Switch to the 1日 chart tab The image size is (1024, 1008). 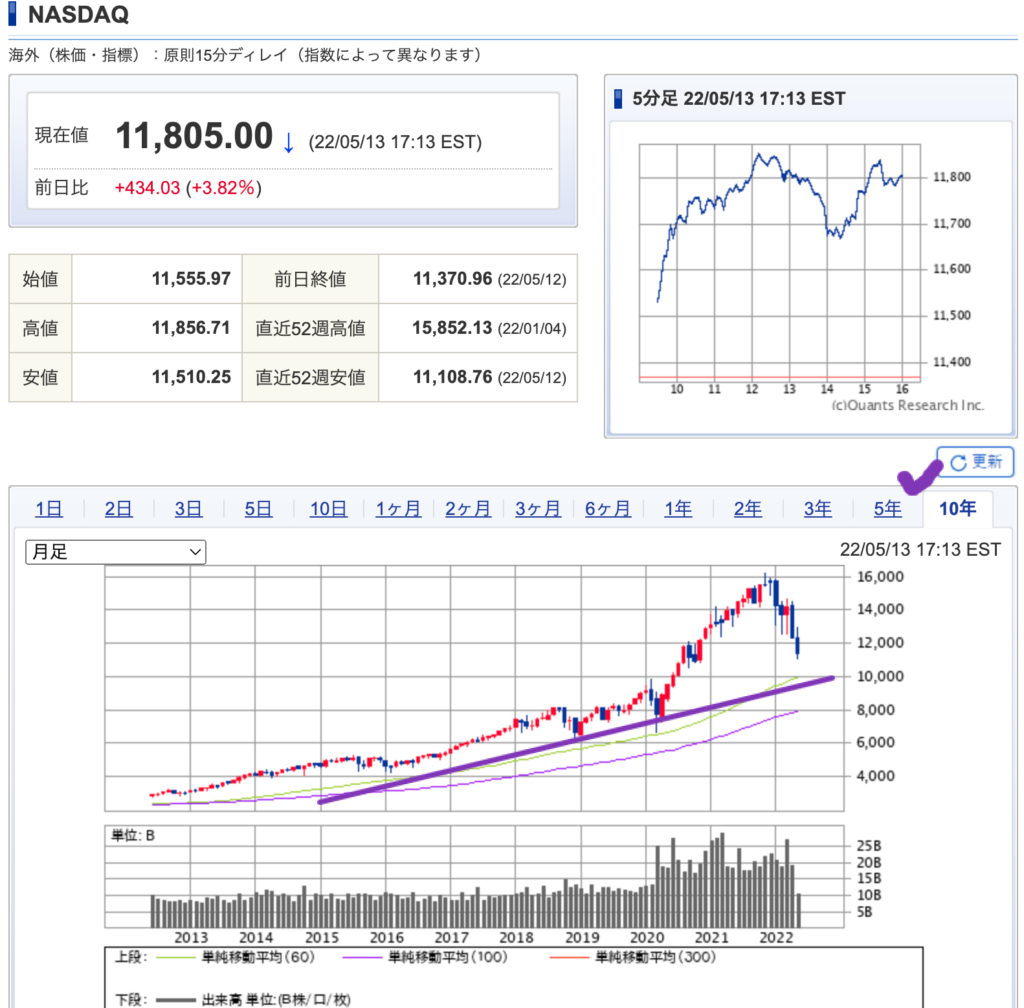click(x=49, y=509)
